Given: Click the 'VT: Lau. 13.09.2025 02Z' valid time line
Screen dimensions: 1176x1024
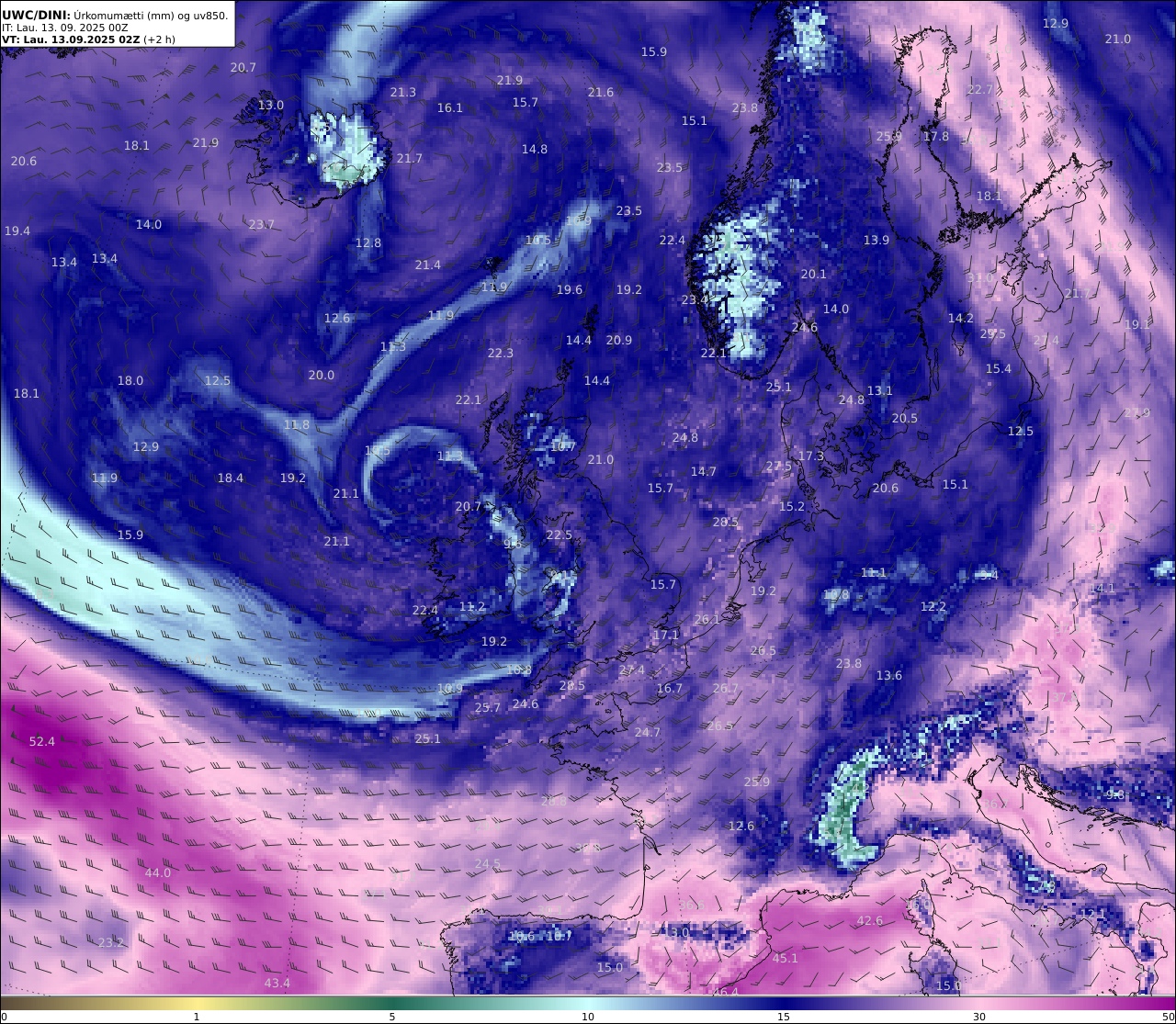Looking at the screenshot, I should (x=70, y=39).
